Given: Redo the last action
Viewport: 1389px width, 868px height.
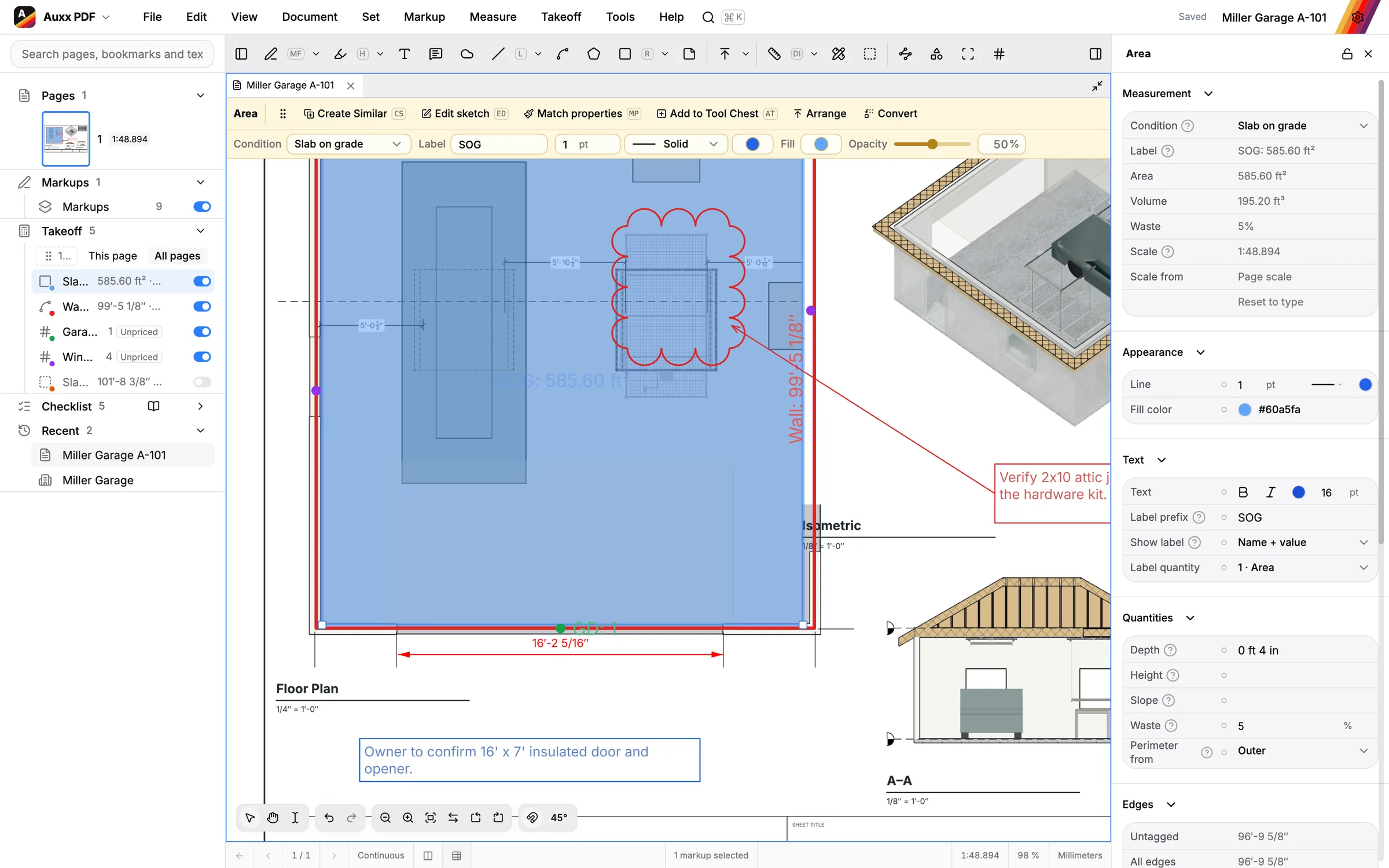Looking at the screenshot, I should click(351, 818).
